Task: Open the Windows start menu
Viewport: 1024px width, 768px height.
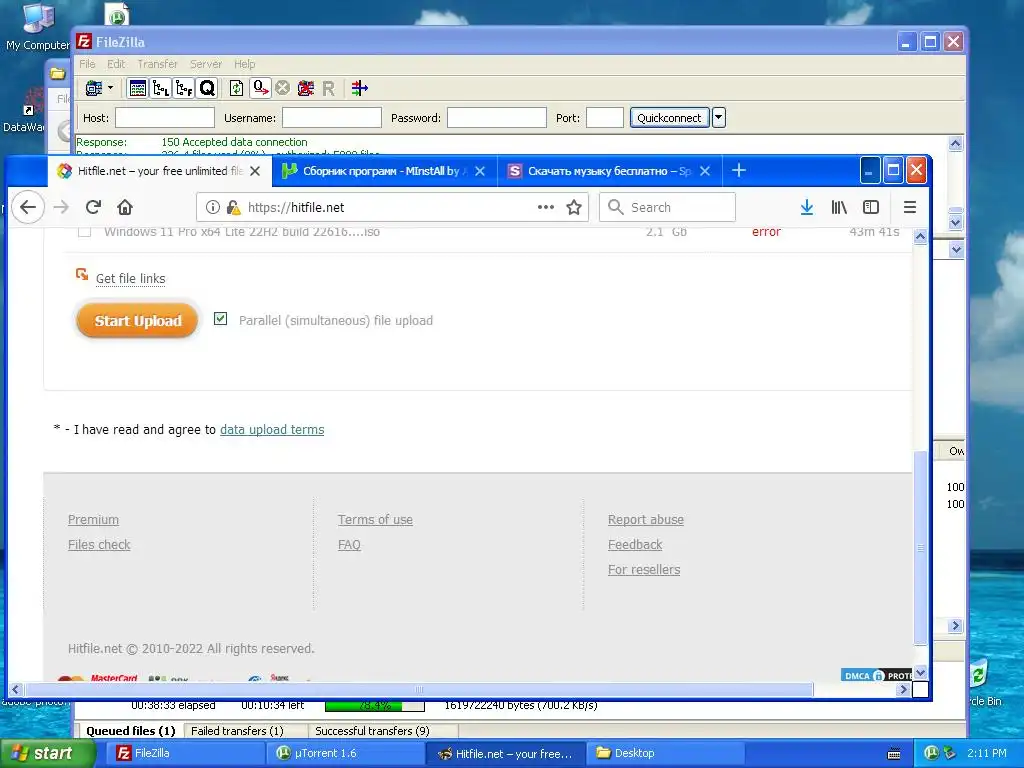Action: tap(46, 753)
